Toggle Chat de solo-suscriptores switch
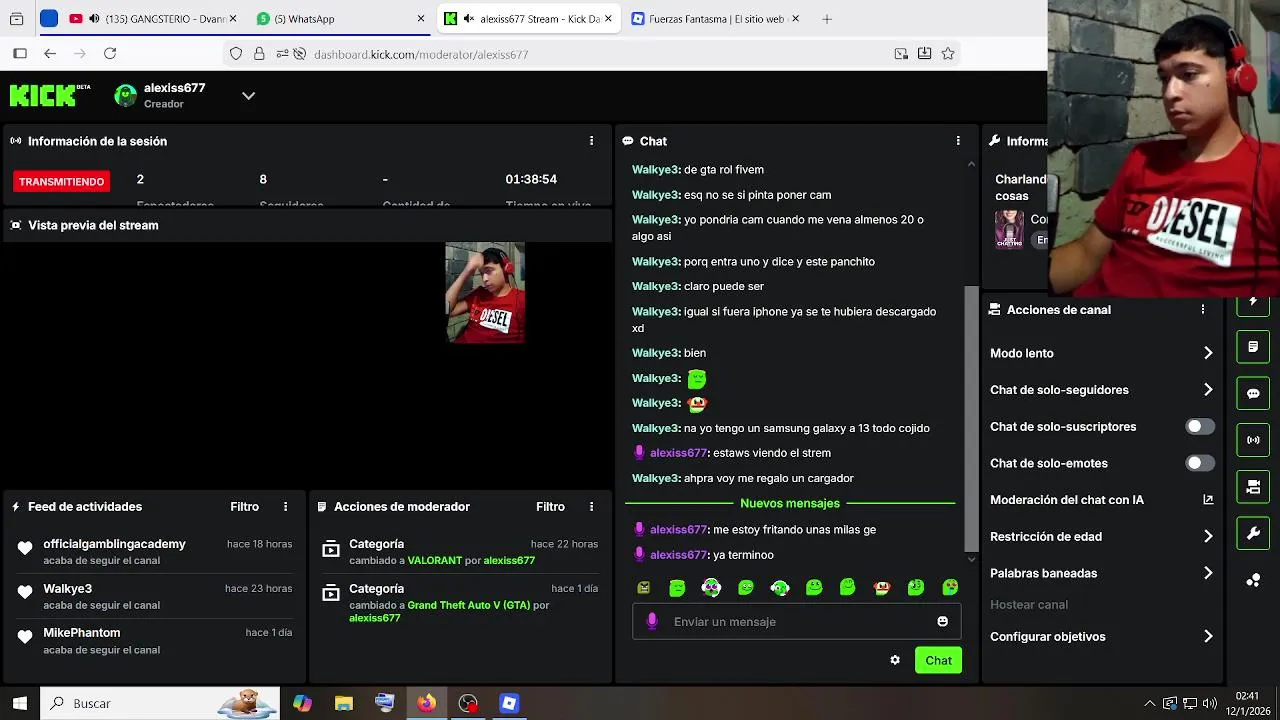Viewport: 1280px width, 720px height. (1200, 427)
